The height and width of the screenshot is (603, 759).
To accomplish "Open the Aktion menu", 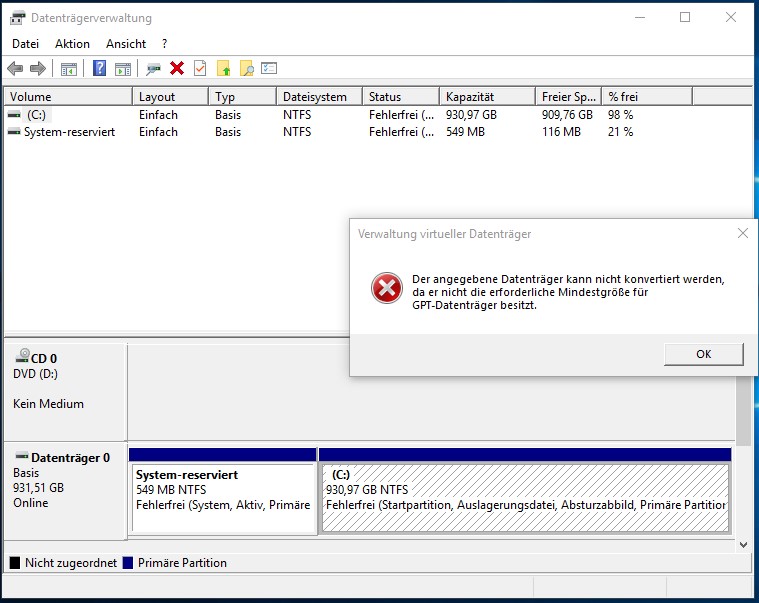I will point(72,44).
